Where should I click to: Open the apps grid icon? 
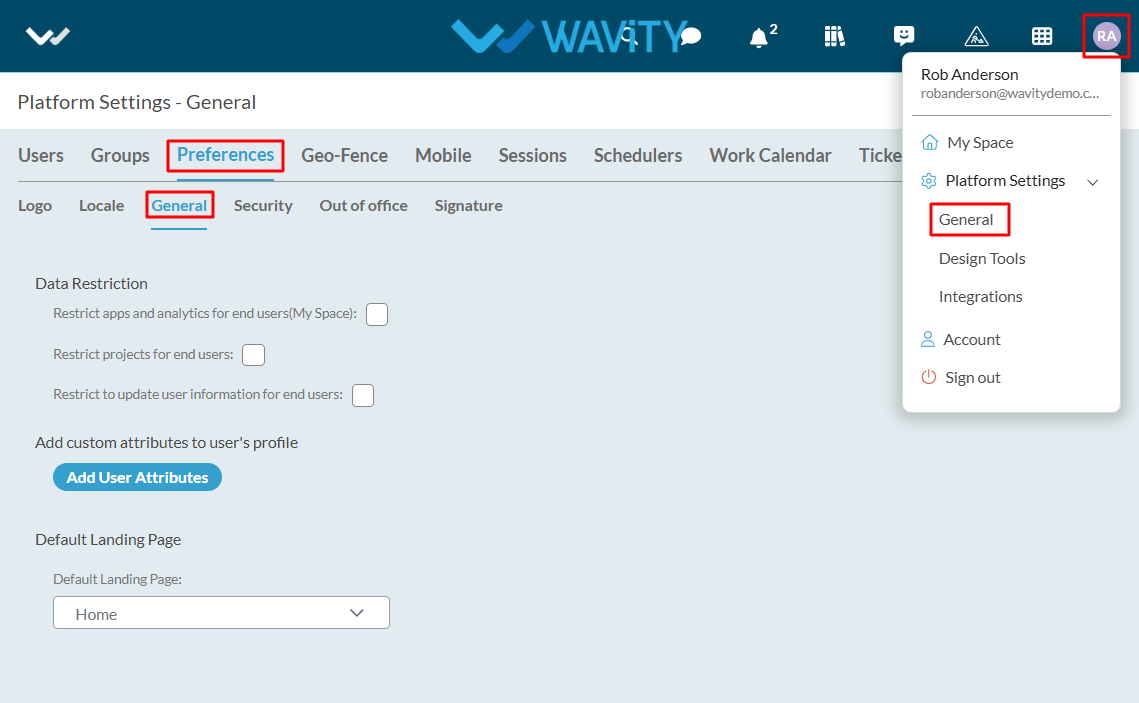coord(1042,36)
